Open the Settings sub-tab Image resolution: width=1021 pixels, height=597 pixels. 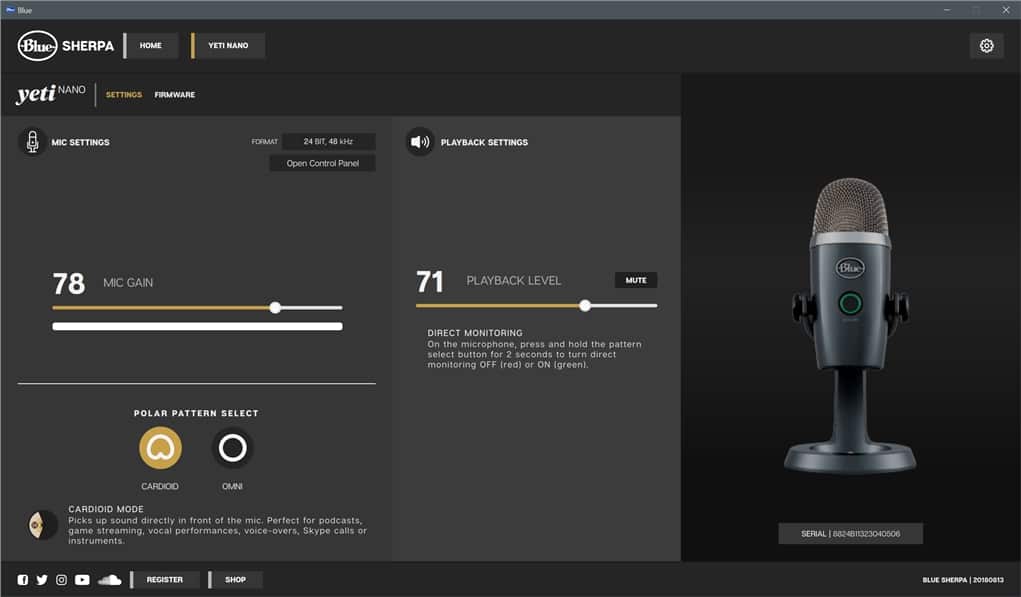[124, 94]
